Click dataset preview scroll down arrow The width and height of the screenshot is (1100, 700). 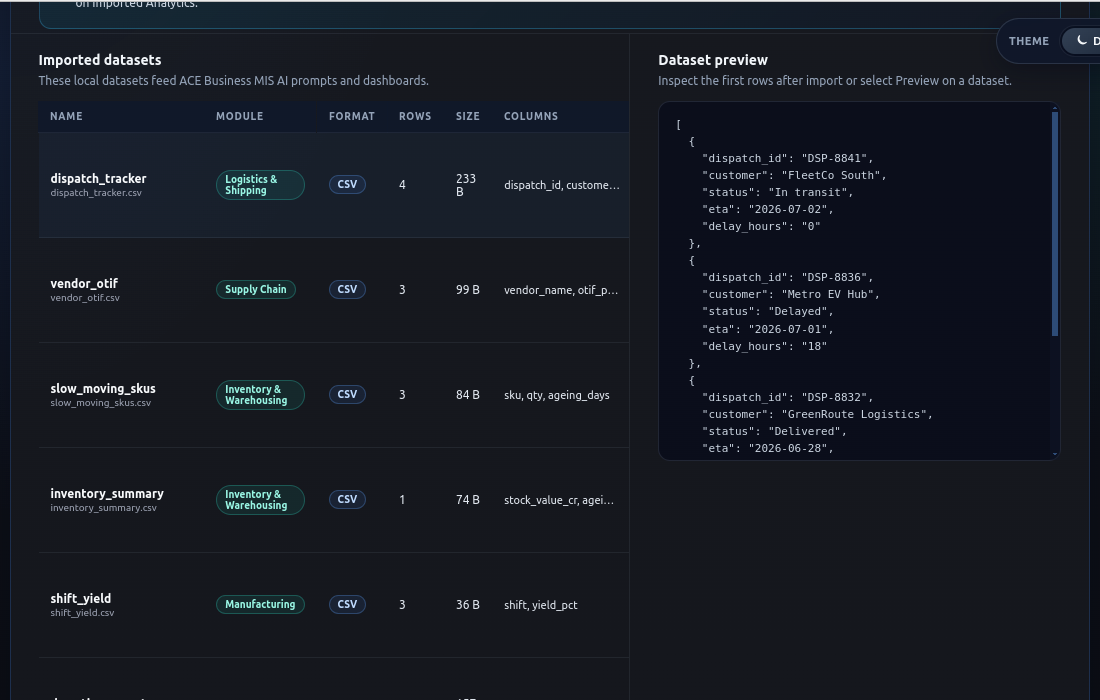click(x=1054, y=455)
